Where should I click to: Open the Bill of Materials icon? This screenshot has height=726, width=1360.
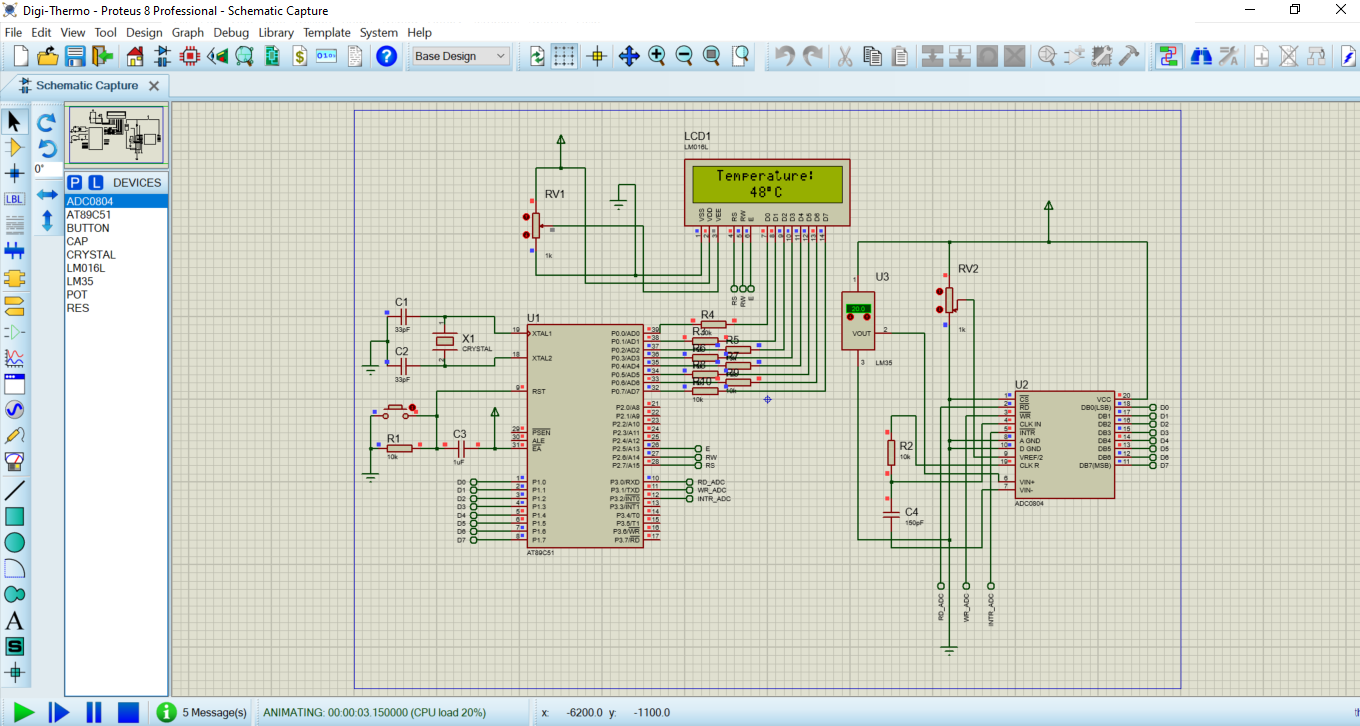click(x=300, y=56)
